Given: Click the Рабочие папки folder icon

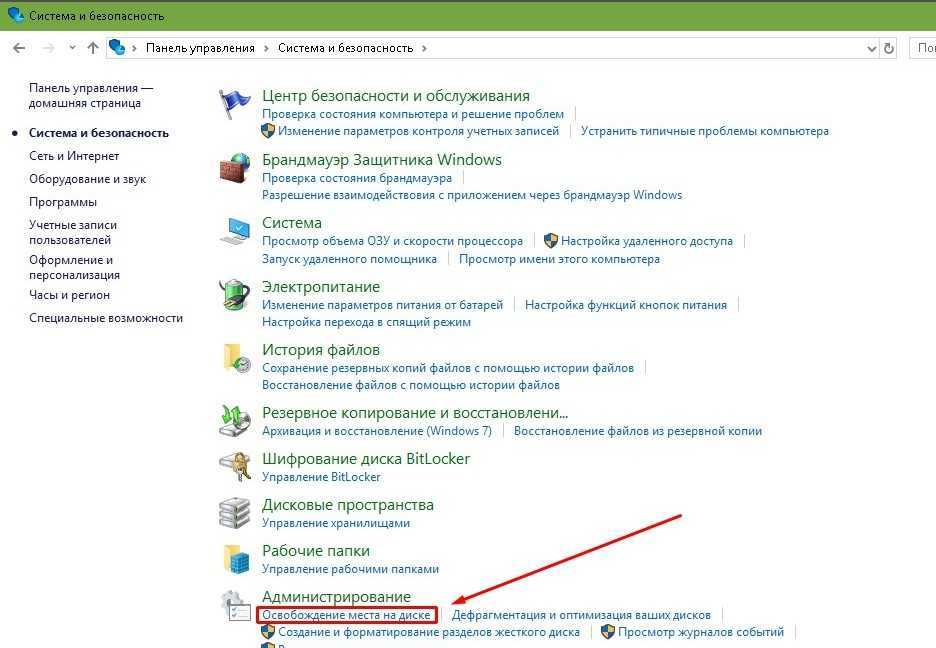Looking at the screenshot, I should pos(235,558).
